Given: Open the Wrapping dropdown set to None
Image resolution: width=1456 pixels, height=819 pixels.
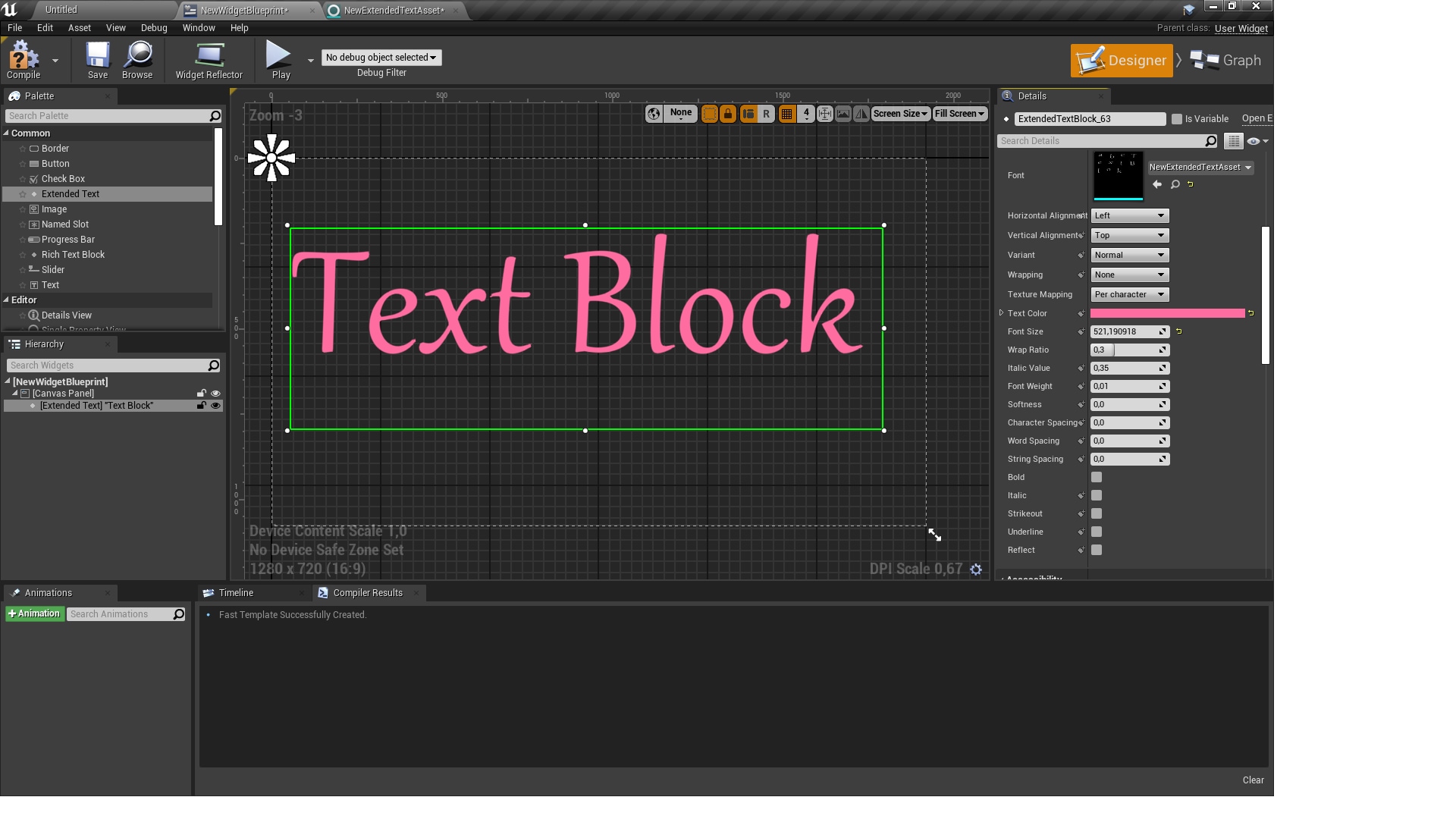Looking at the screenshot, I should [x=1129, y=275].
